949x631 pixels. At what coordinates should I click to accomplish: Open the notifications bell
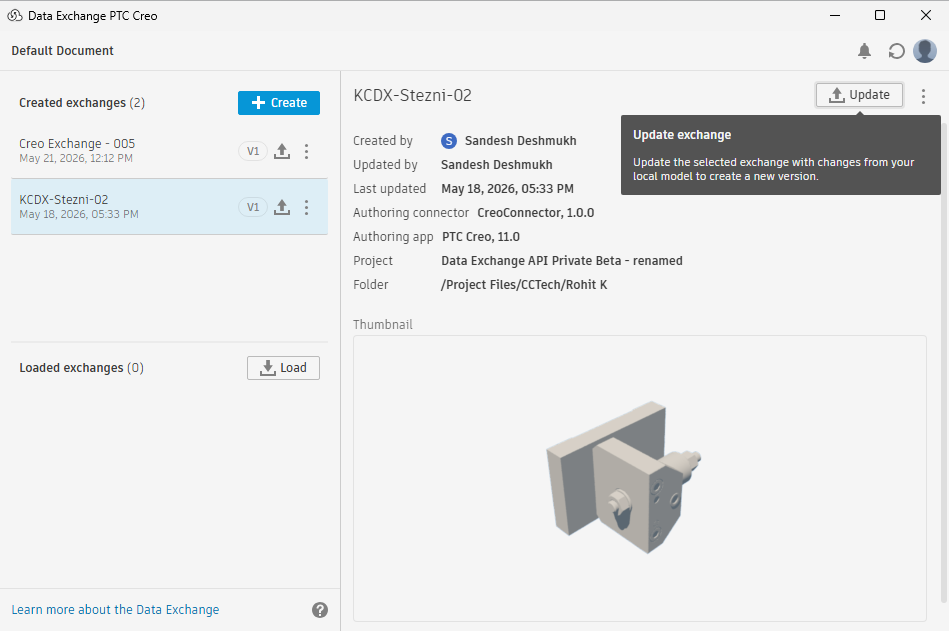[864, 51]
